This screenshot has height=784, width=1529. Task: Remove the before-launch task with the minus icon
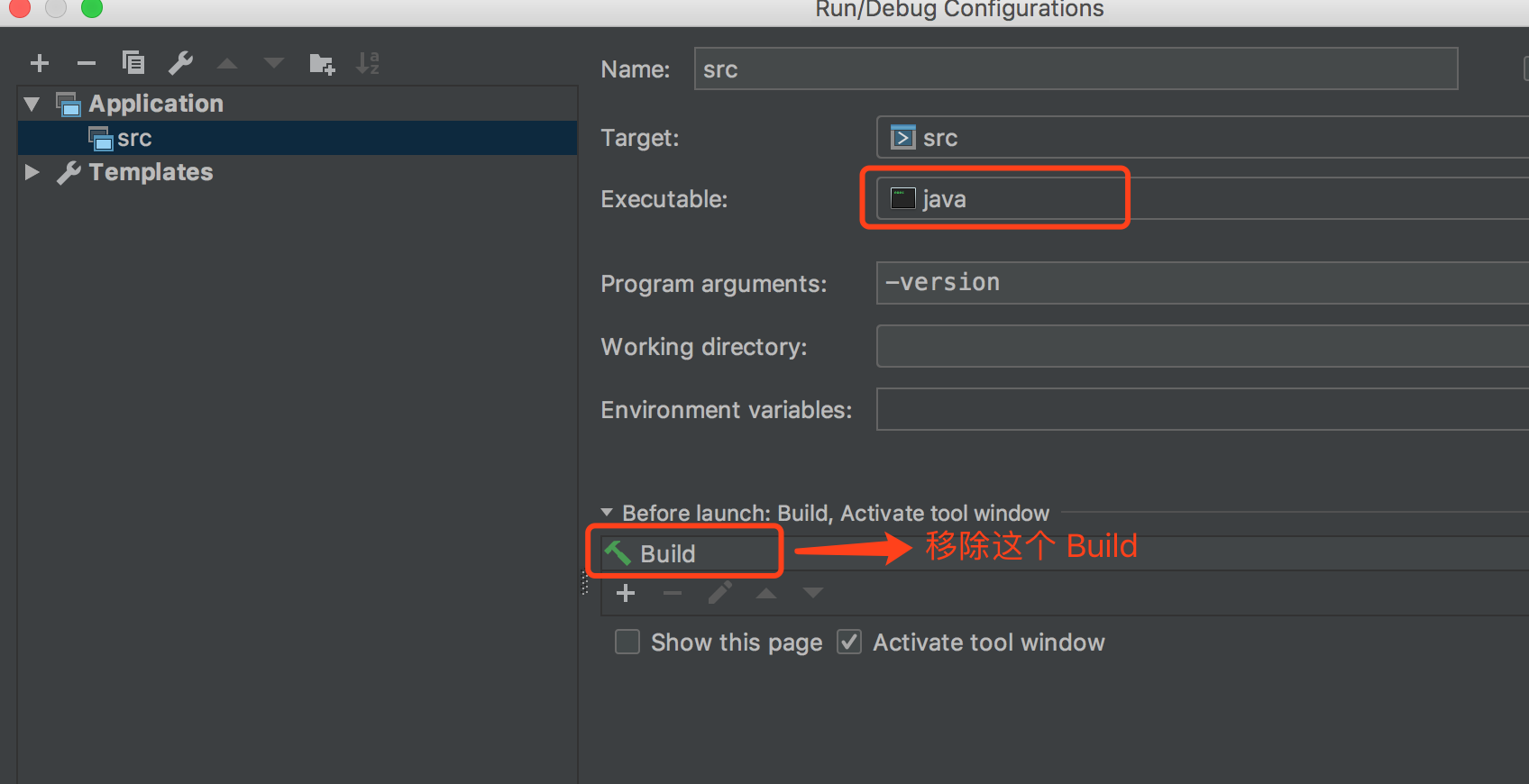tap(673, 593)
